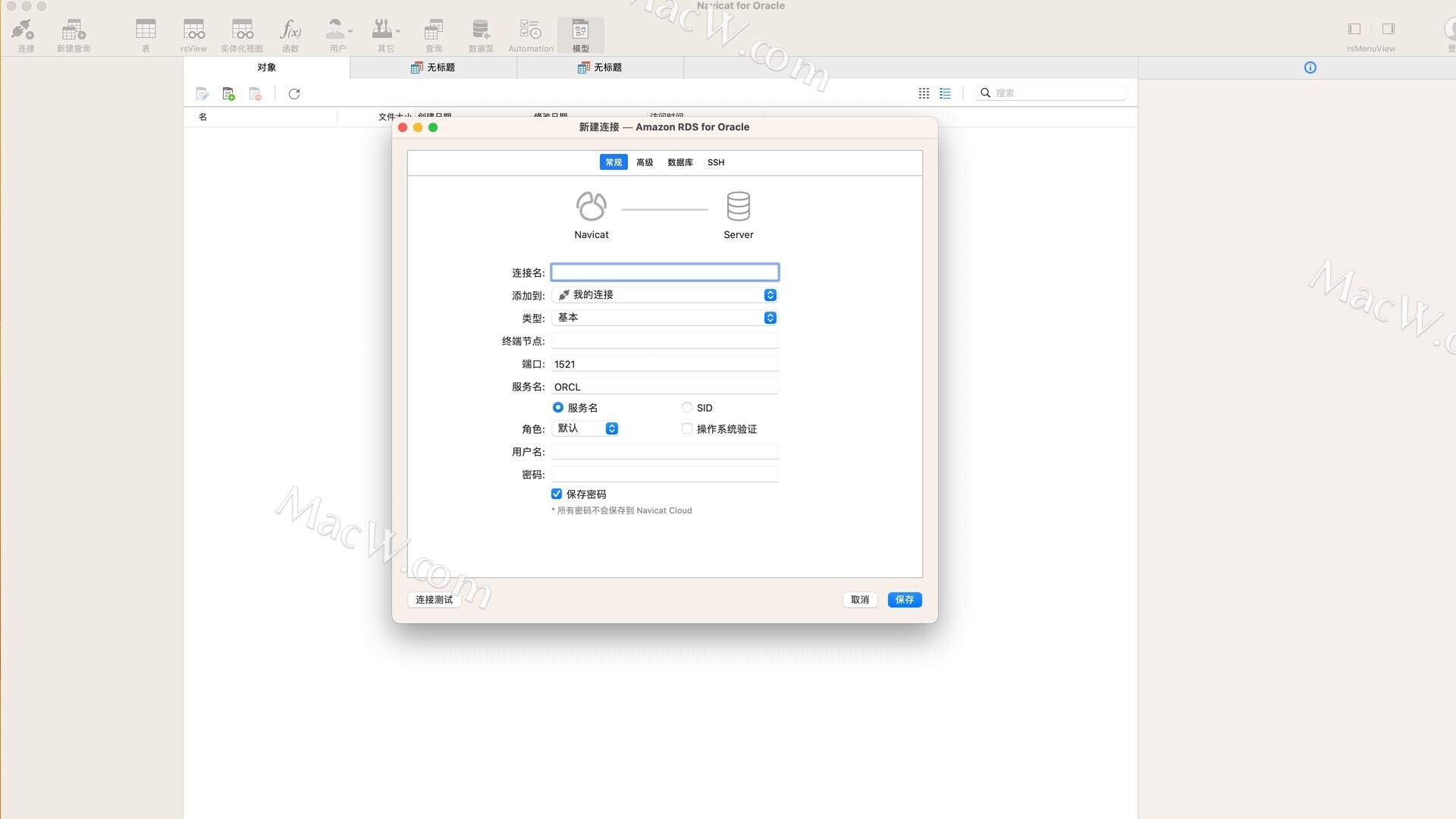
Task: Click the 名 column header
Action: (202, 117)
